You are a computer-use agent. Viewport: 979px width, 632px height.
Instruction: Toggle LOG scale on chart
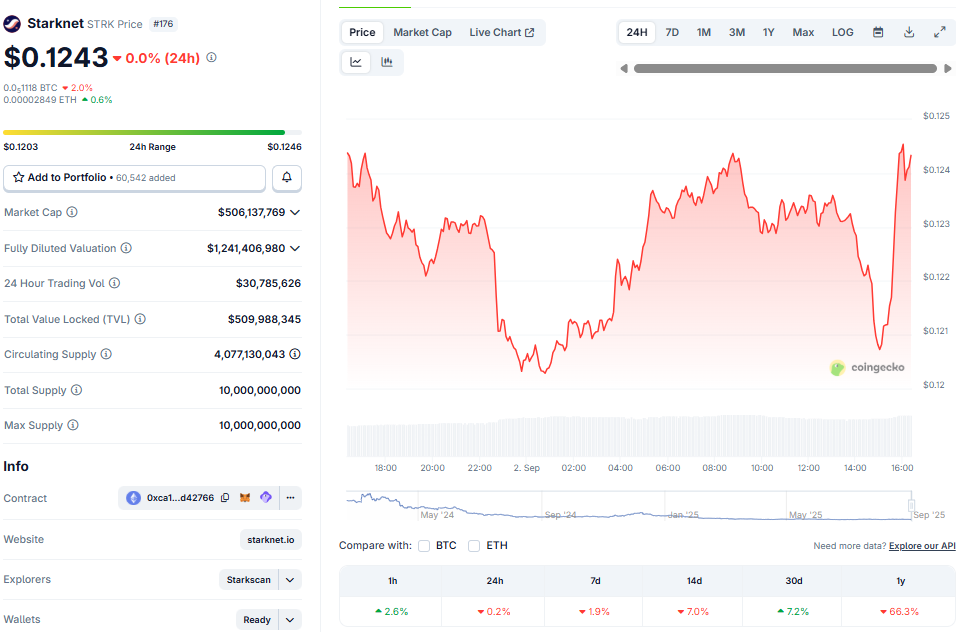842,32
